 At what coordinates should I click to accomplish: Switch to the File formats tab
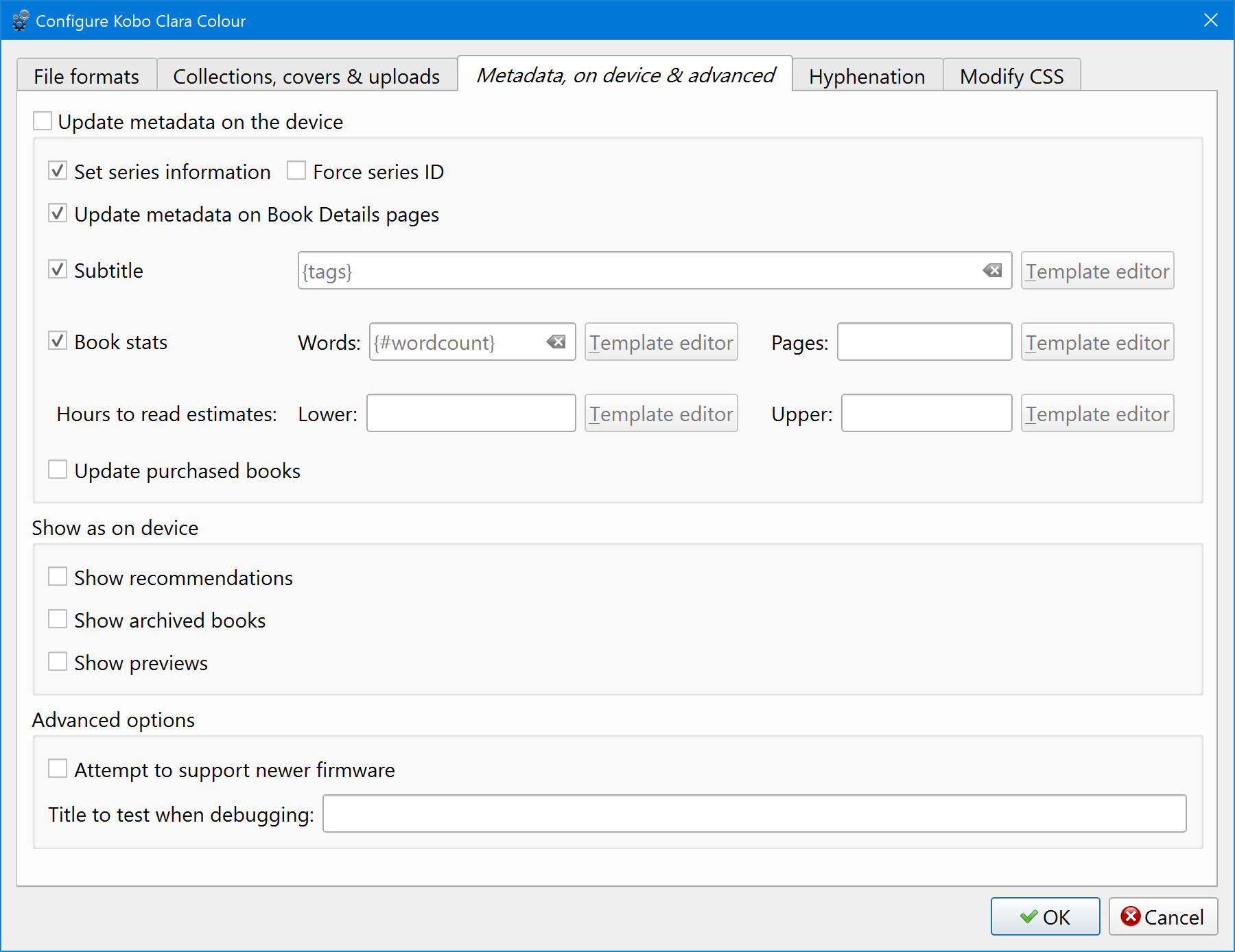coord(86,75)
